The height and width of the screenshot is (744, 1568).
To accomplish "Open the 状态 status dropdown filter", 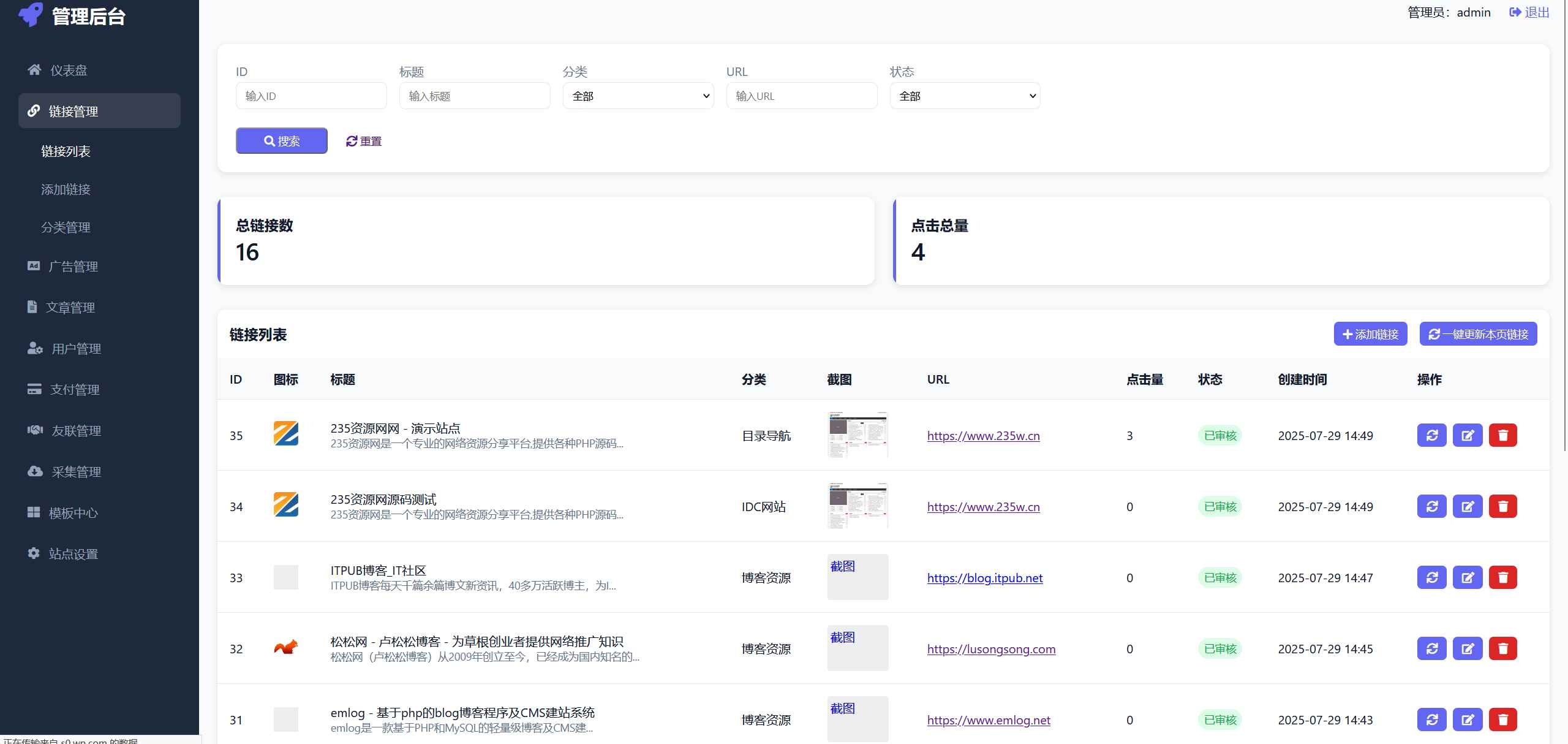I will click(965, 96).
